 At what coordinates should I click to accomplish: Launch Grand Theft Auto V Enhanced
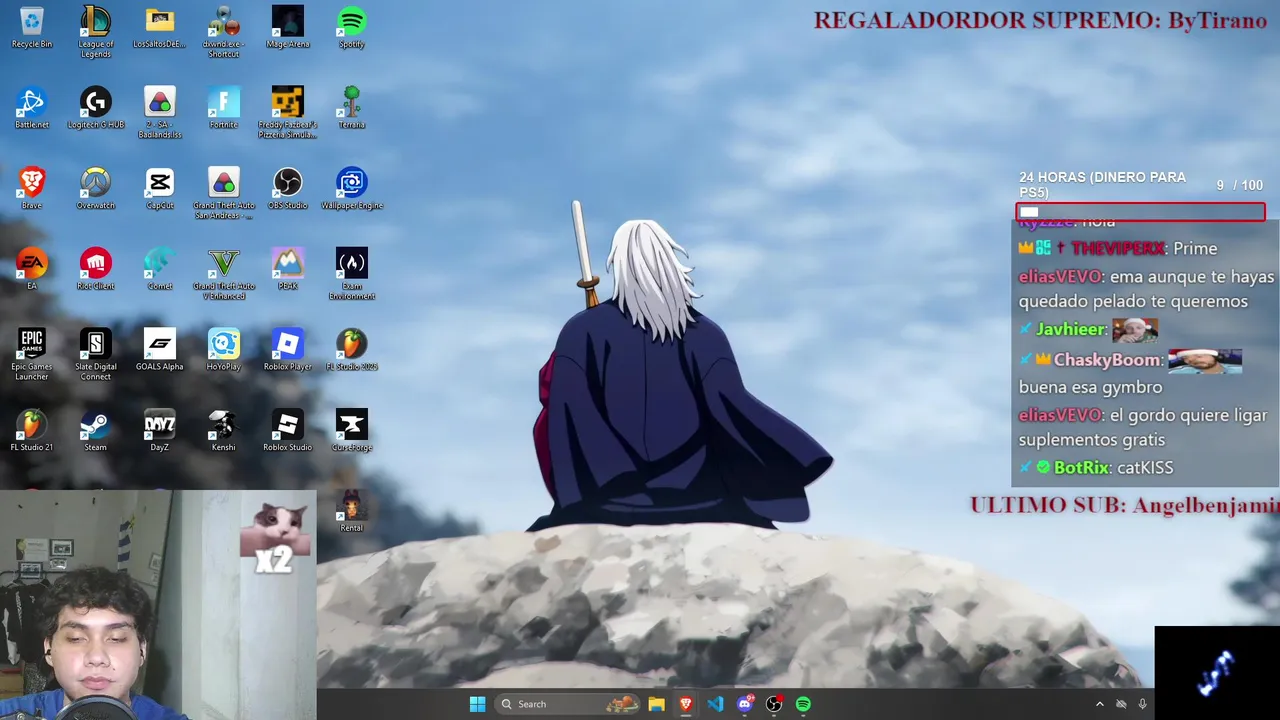click(224, 275)
